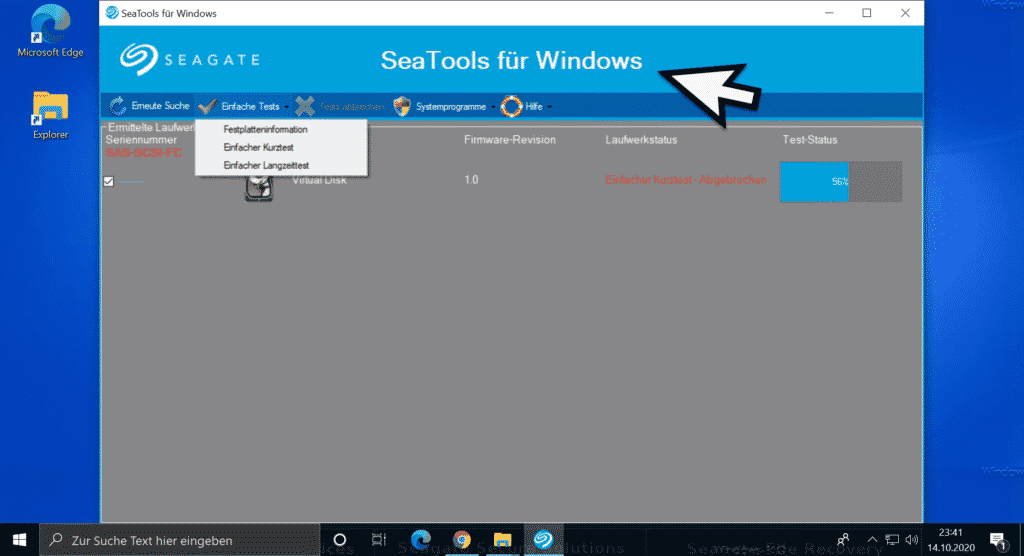This screenshot has height=556, width=1024.
Task: Show hidden tray icons chevron
Action: coord(872,540)
